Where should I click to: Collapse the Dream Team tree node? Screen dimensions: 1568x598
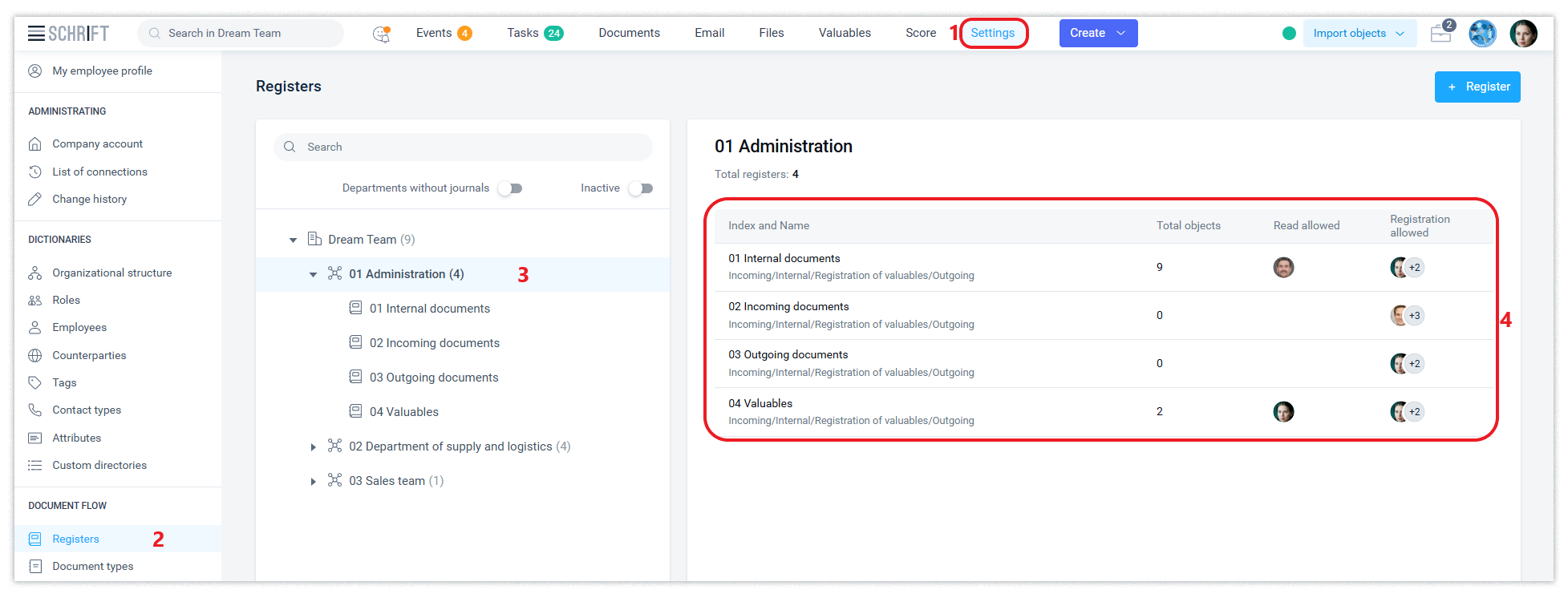293,240
